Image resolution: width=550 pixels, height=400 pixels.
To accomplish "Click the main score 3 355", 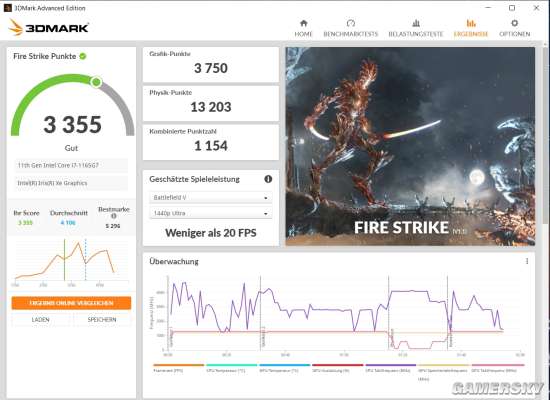I will pos(73,125).
